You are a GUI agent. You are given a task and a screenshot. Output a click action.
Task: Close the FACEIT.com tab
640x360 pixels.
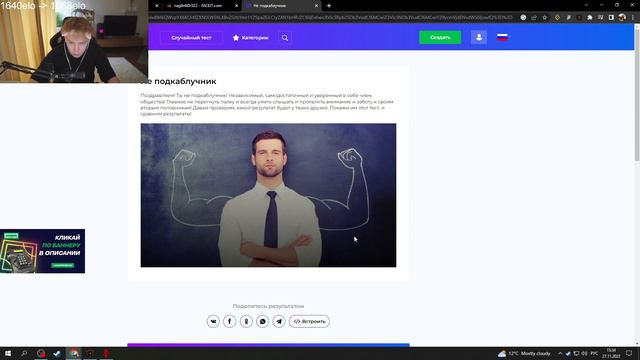(x=236, y=6)
